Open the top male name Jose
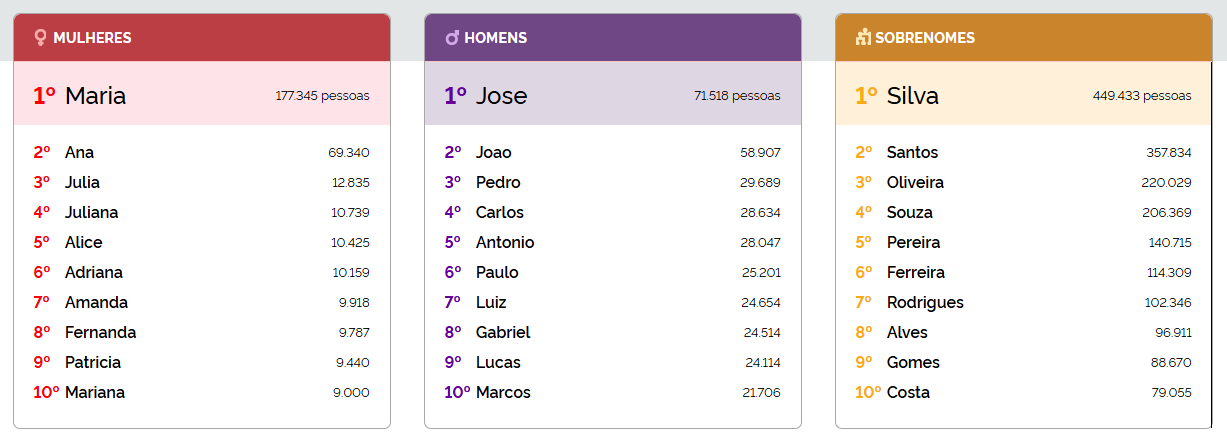The height and width of the screenshot is (444, 1227). (501, 96)
